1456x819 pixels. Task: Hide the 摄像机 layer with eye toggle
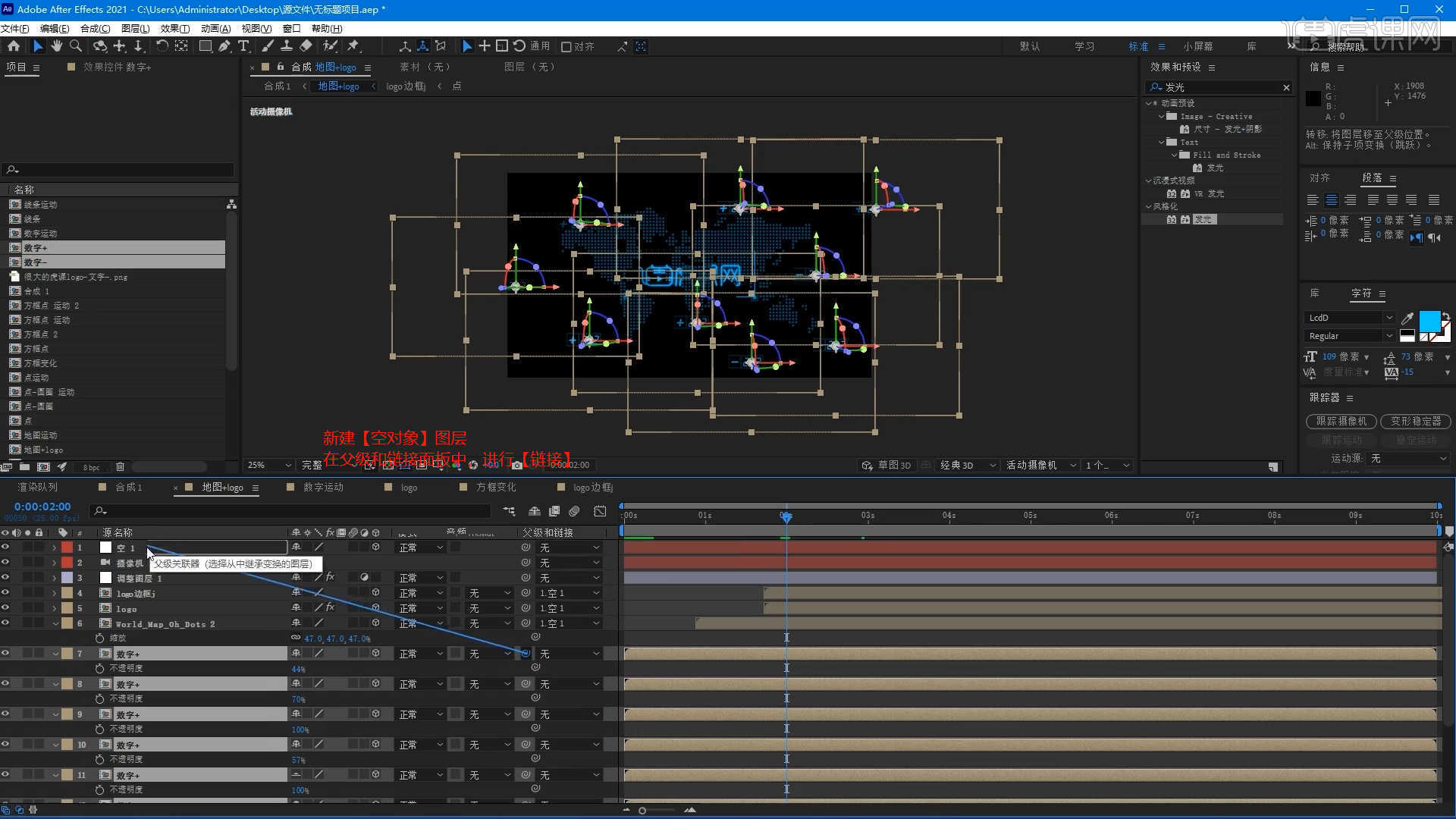5,563
